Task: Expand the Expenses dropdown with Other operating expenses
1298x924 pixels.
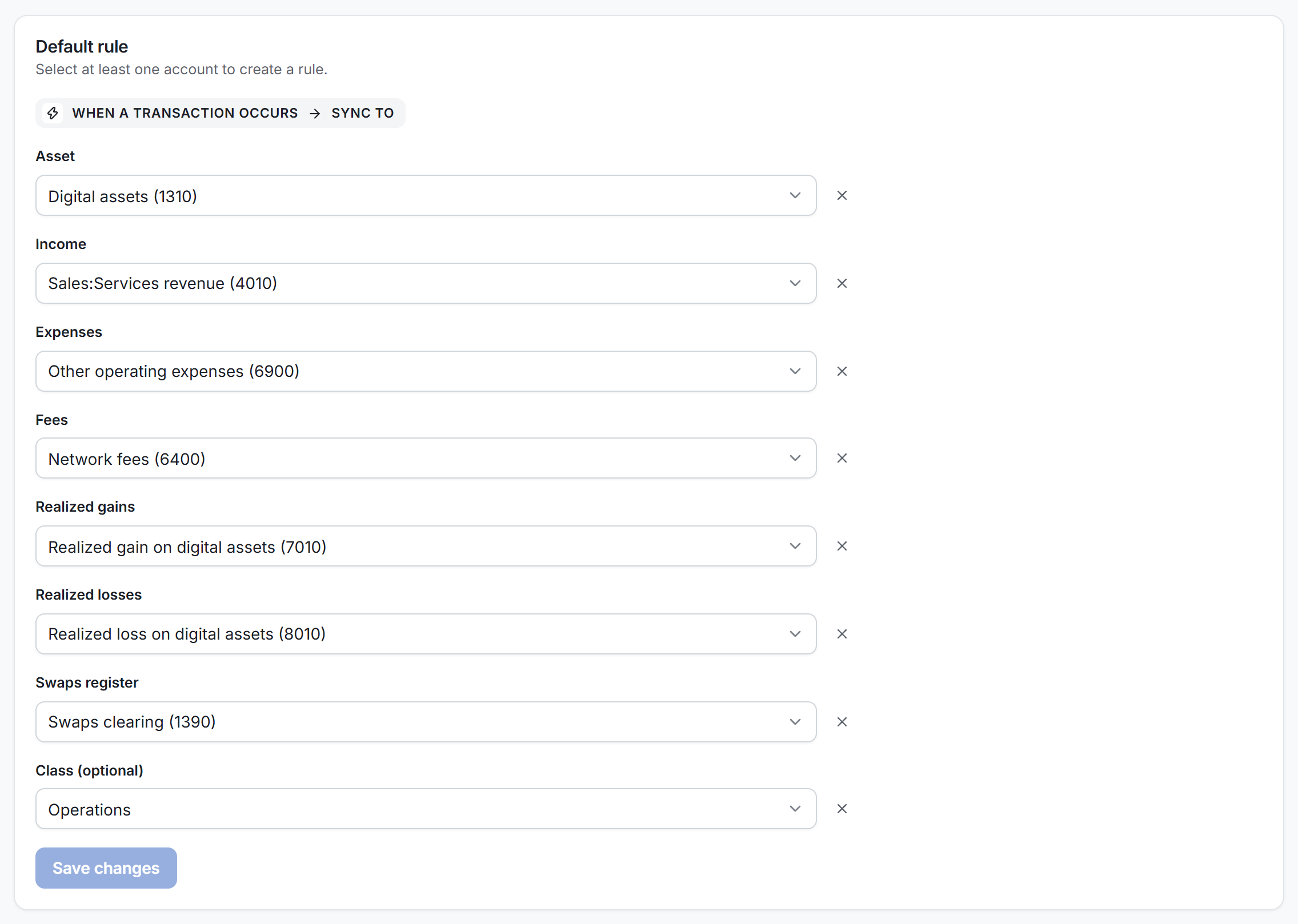Action: 426,371
